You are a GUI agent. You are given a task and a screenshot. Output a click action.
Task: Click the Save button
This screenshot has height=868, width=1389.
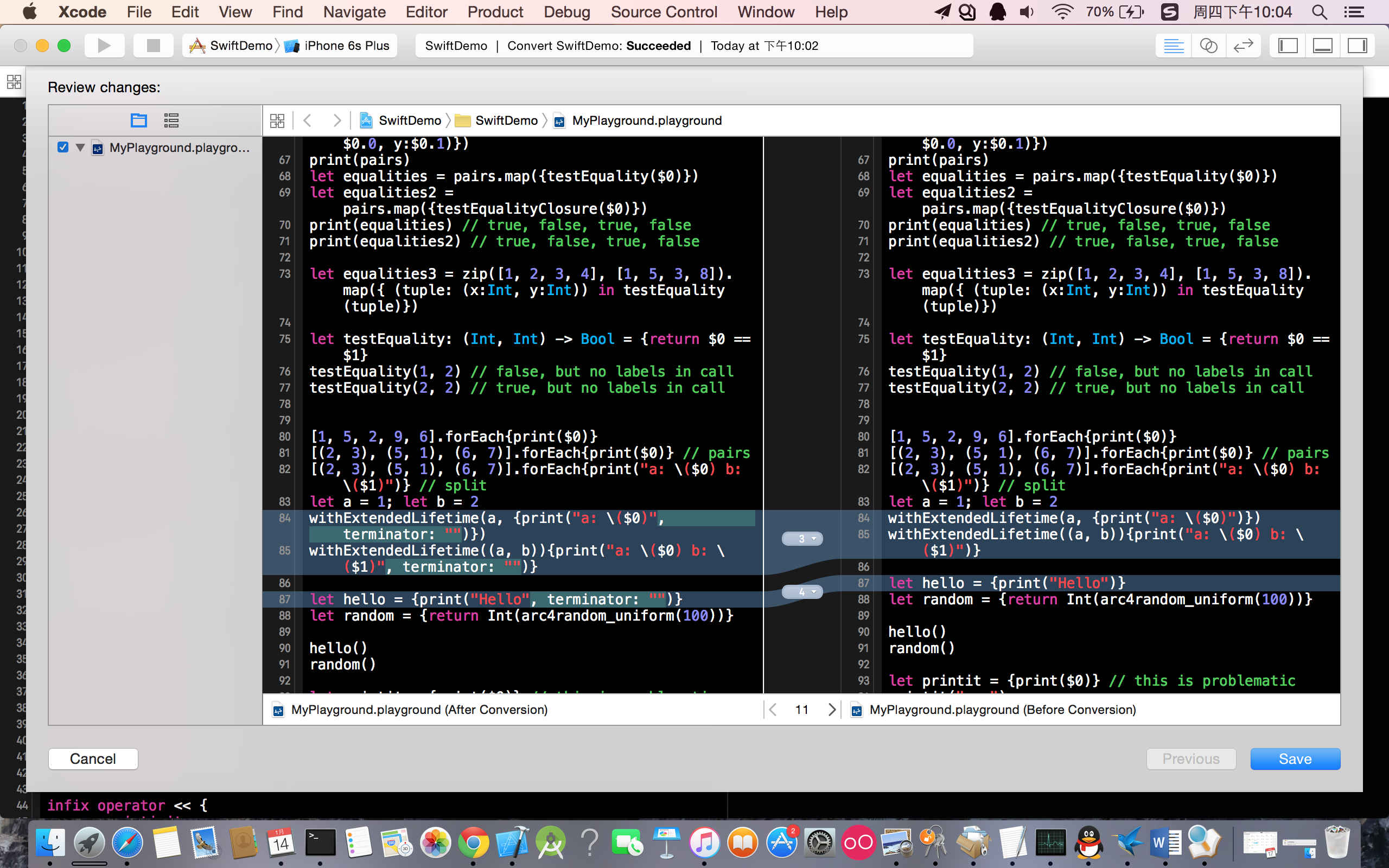pos(1295,758)
